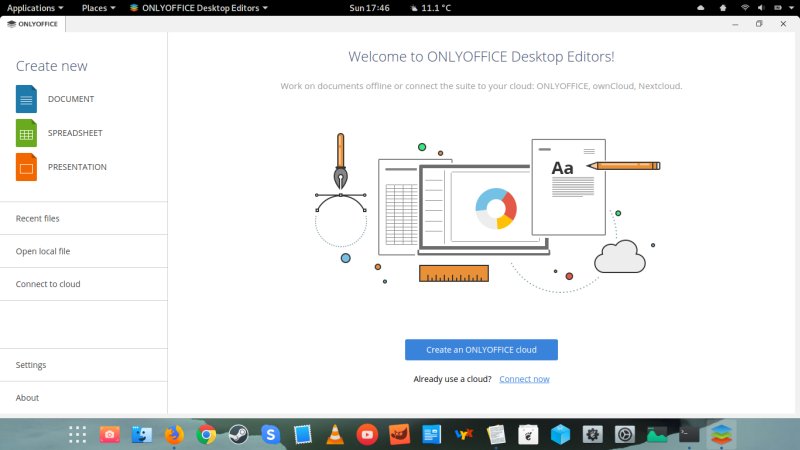Image resolution: width=800 pixels, height=450 pixels.
Task: Launch Google Chrome from the dock
Action: point(206,435)
